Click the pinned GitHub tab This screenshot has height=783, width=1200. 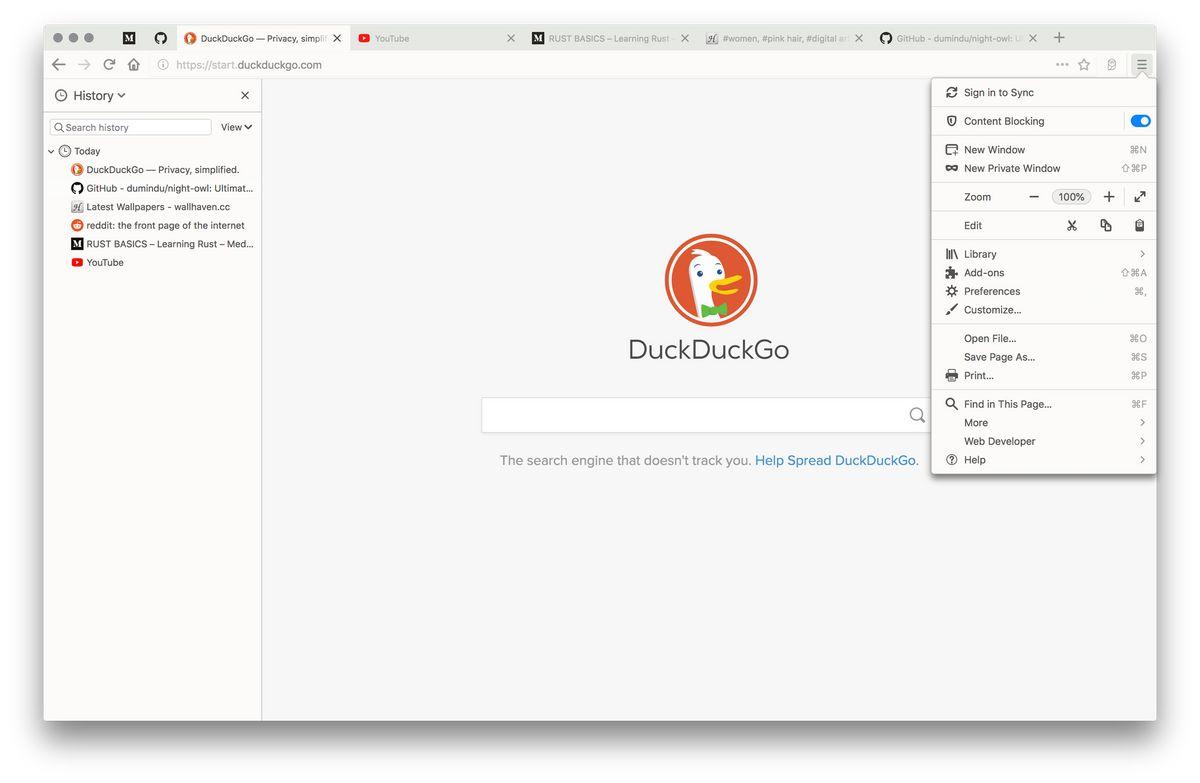click(161, 38)
